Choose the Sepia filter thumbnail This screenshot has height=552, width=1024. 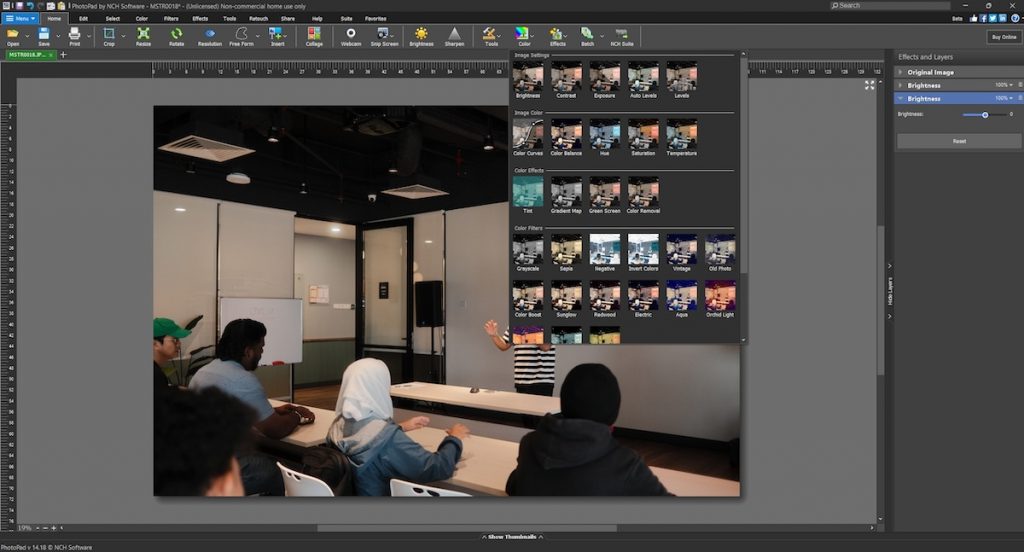pos(566,253)
